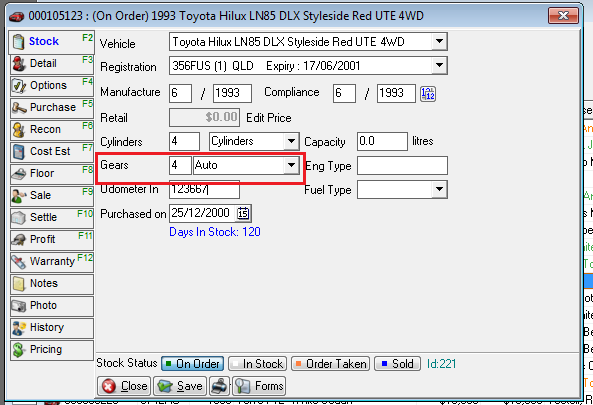593x405 pixels.
Task: Click the compliance date calendar icon
Action: pyautogui.click(x=428, y=93)
